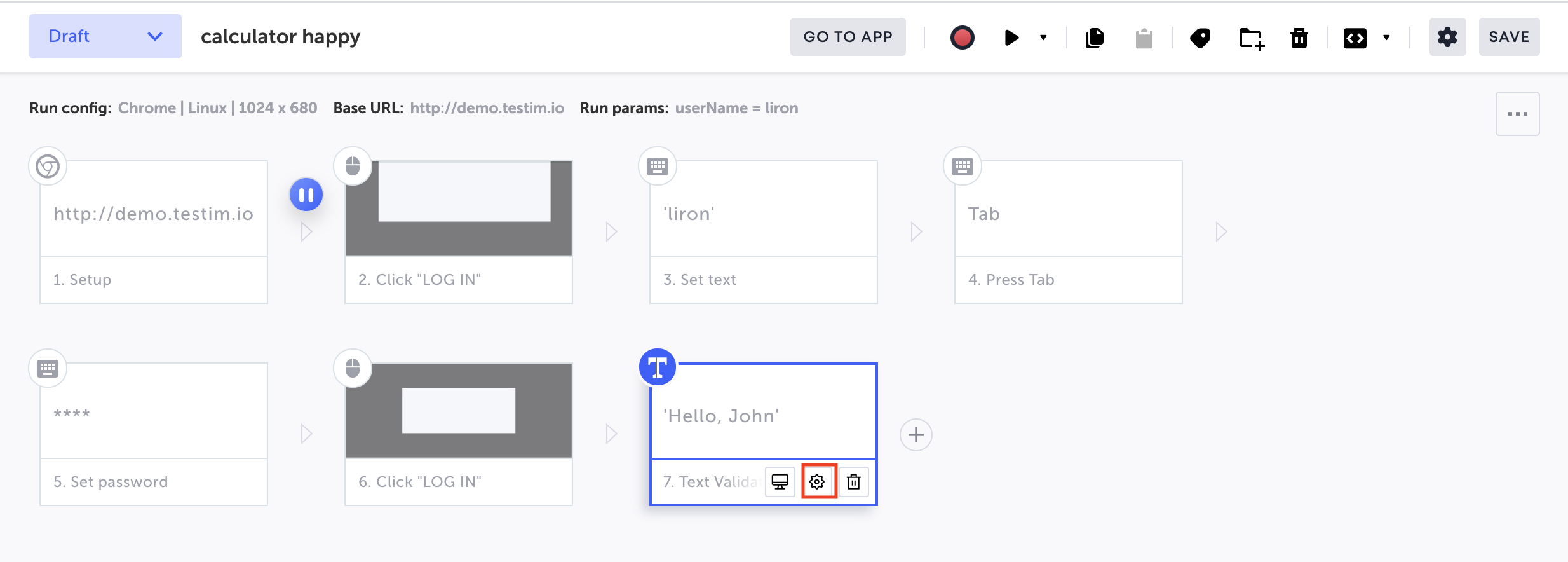Expand the play options dropdown arrow

pos(1043,38)
